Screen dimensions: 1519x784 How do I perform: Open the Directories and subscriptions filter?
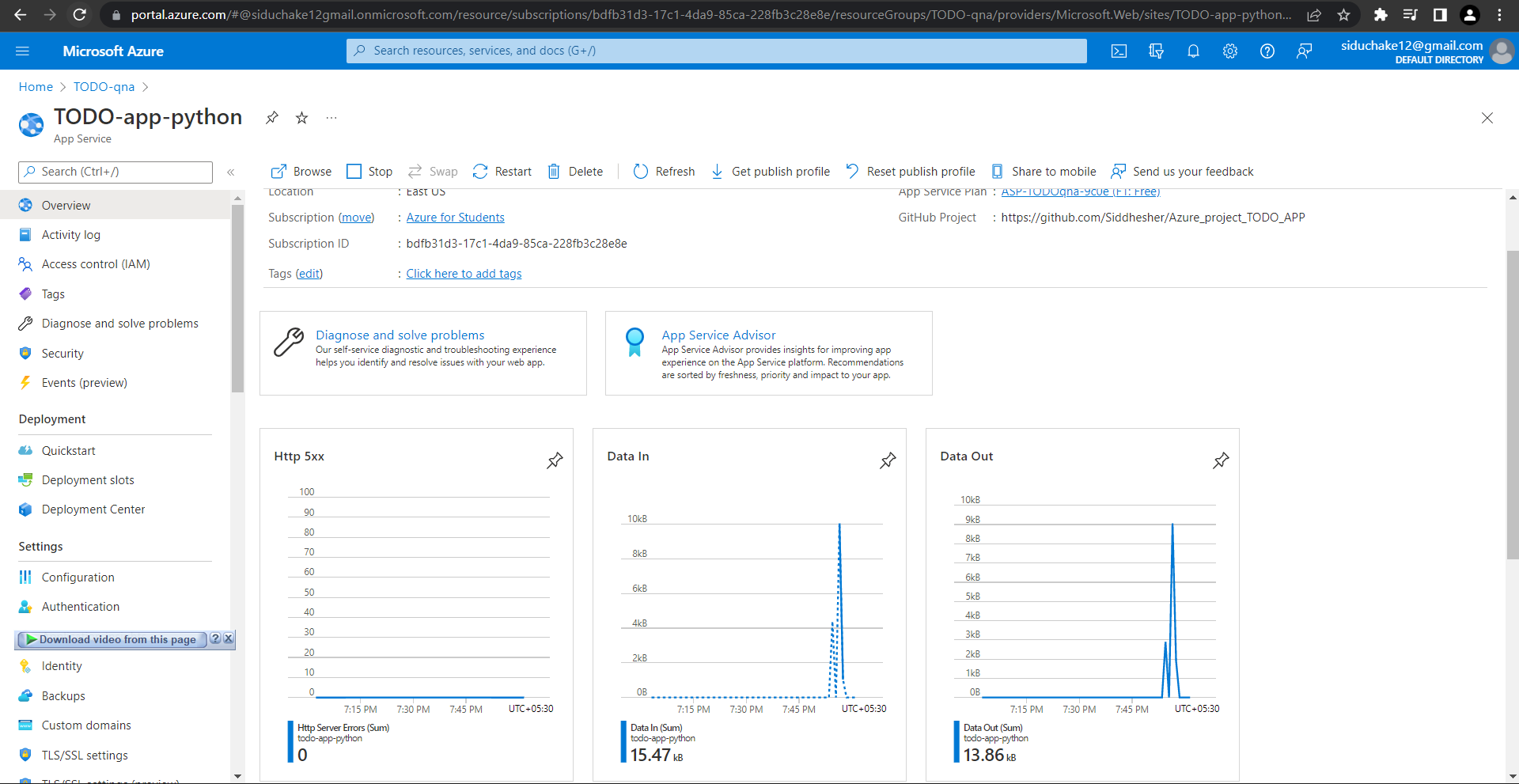click(x=1156, y=51)
